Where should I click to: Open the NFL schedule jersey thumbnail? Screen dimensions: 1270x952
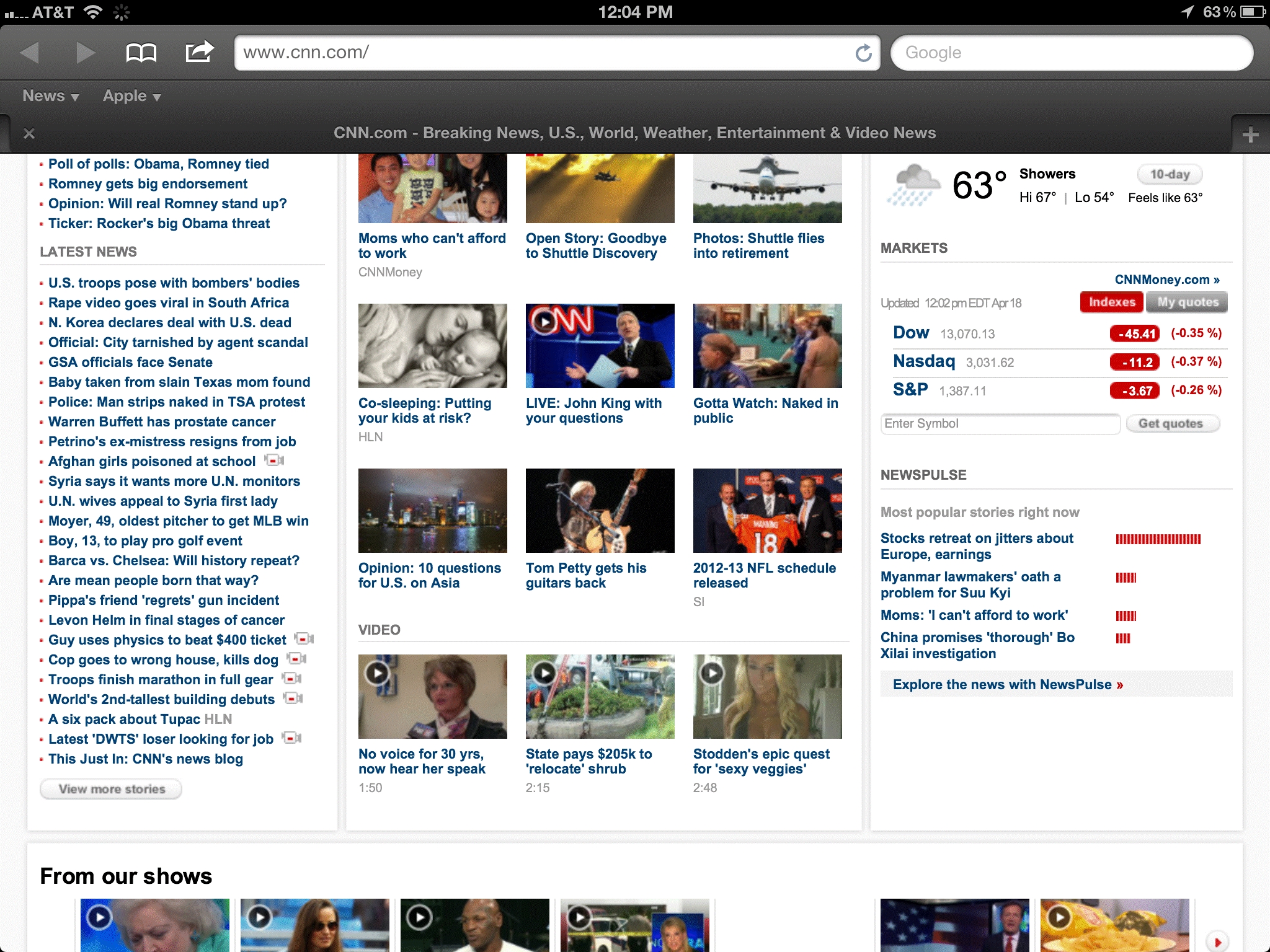[x=768, y=511]
